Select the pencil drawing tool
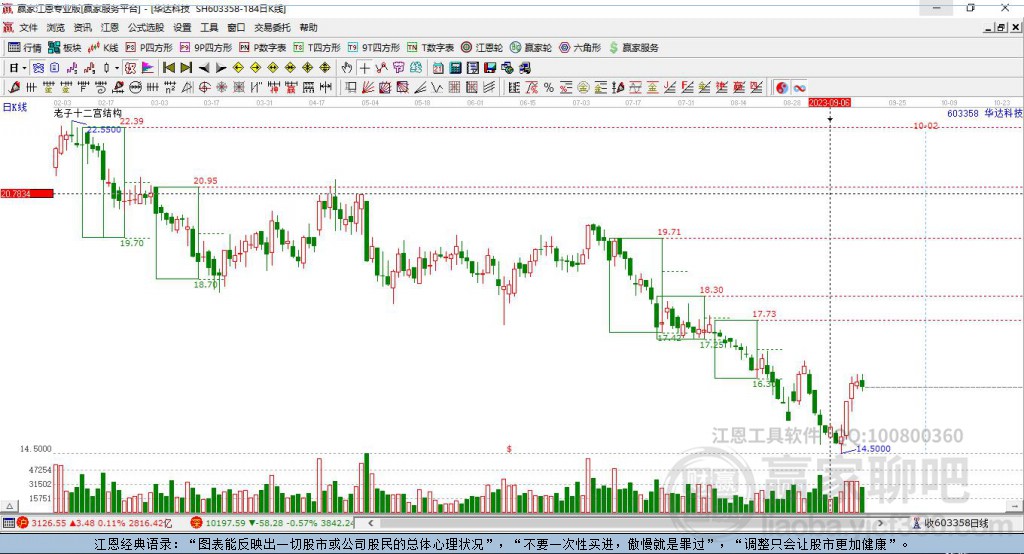 pos(14,88)
